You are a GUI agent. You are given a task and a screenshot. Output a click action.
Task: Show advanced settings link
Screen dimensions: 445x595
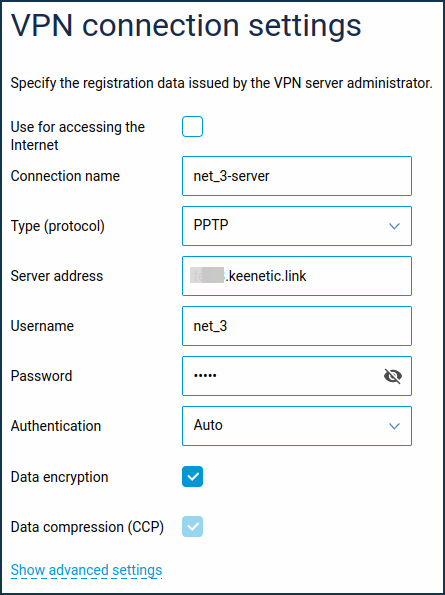[x=86, y=570]
